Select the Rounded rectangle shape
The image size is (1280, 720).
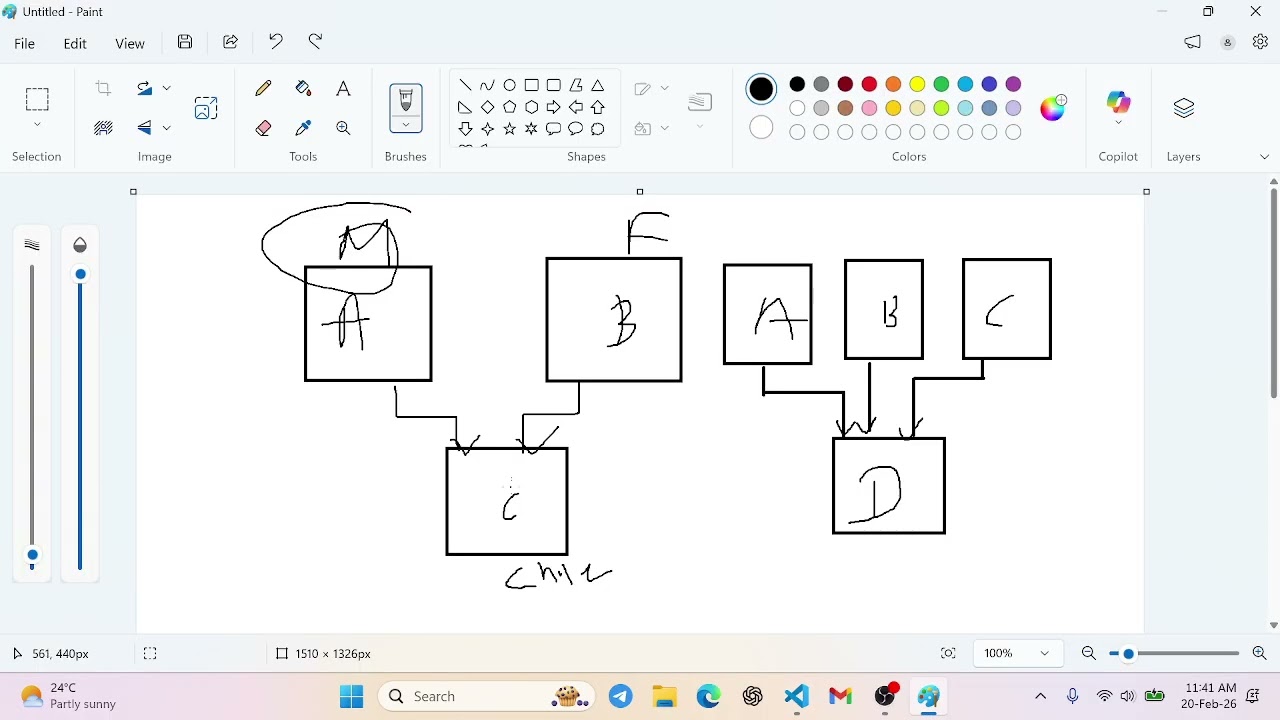[x=554, y=86]
